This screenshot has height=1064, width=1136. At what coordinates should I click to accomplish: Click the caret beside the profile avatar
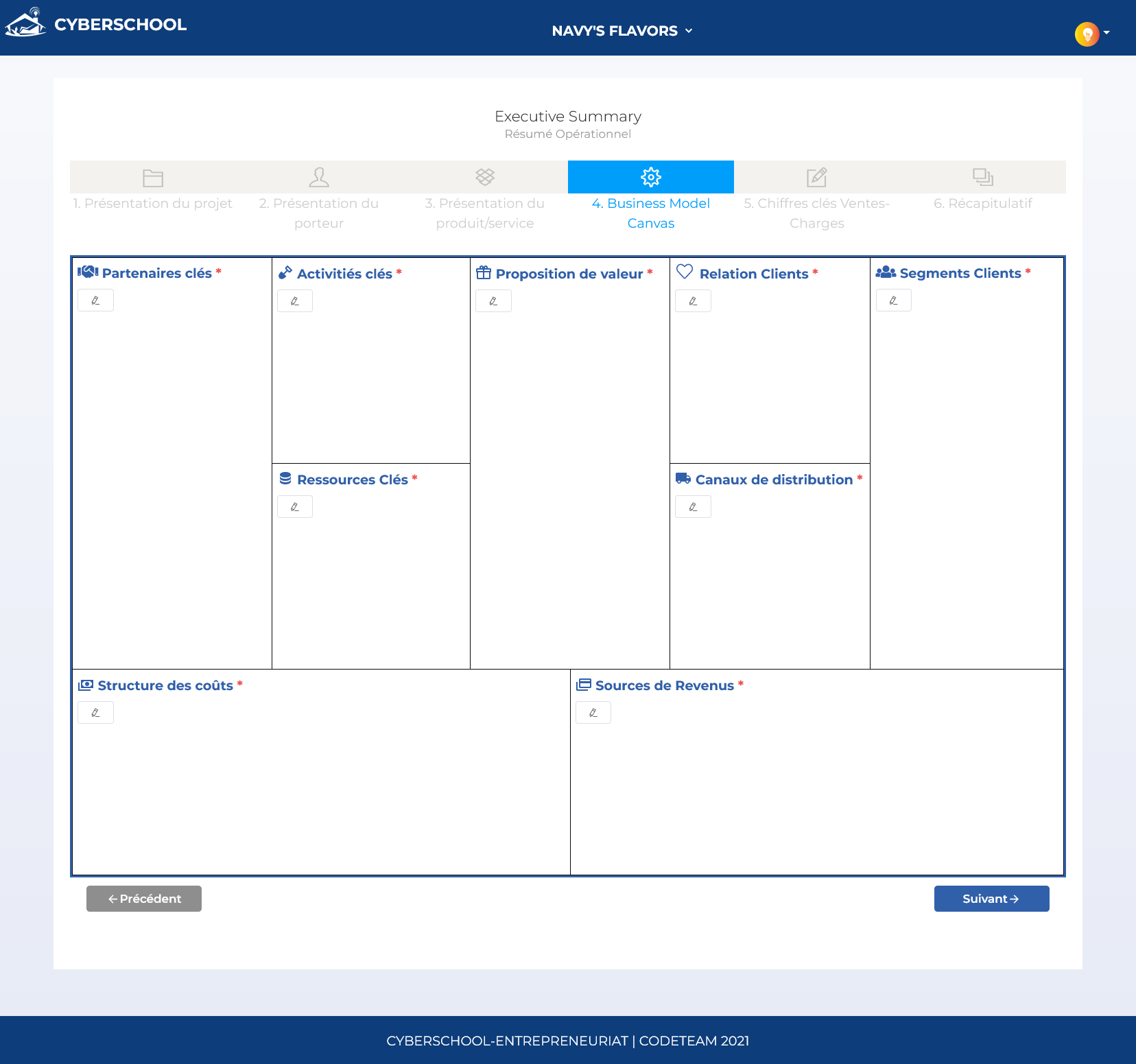point(1107,33)
